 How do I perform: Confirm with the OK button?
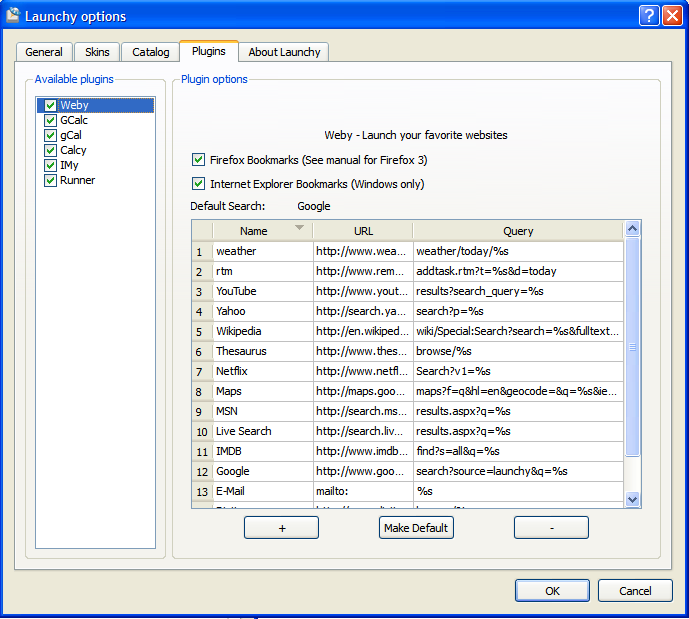[x=552, y=591]
